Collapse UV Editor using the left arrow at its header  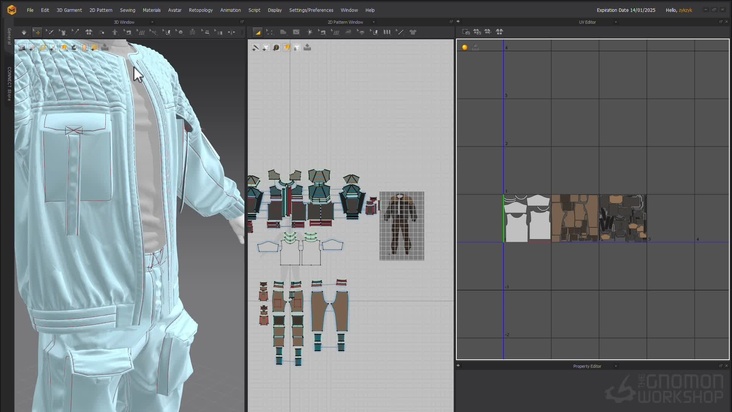[458, 21]
